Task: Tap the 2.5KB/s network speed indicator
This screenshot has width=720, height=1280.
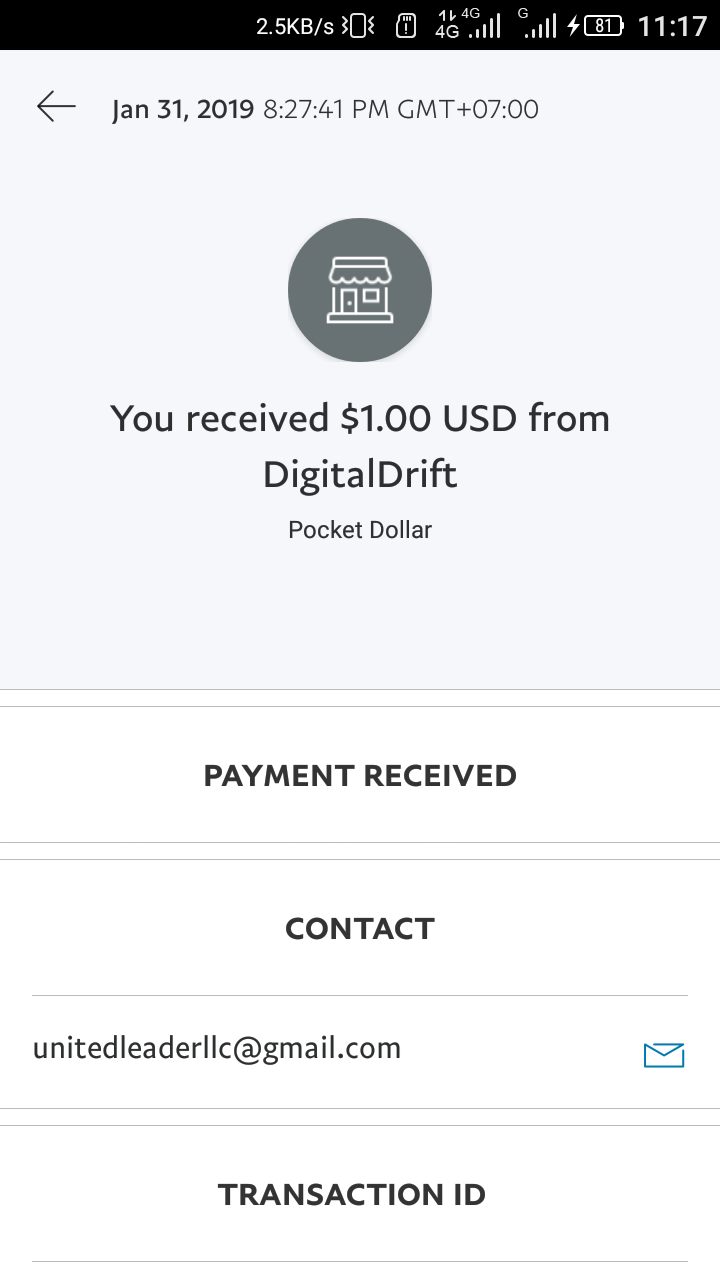Action: [295, 27]
